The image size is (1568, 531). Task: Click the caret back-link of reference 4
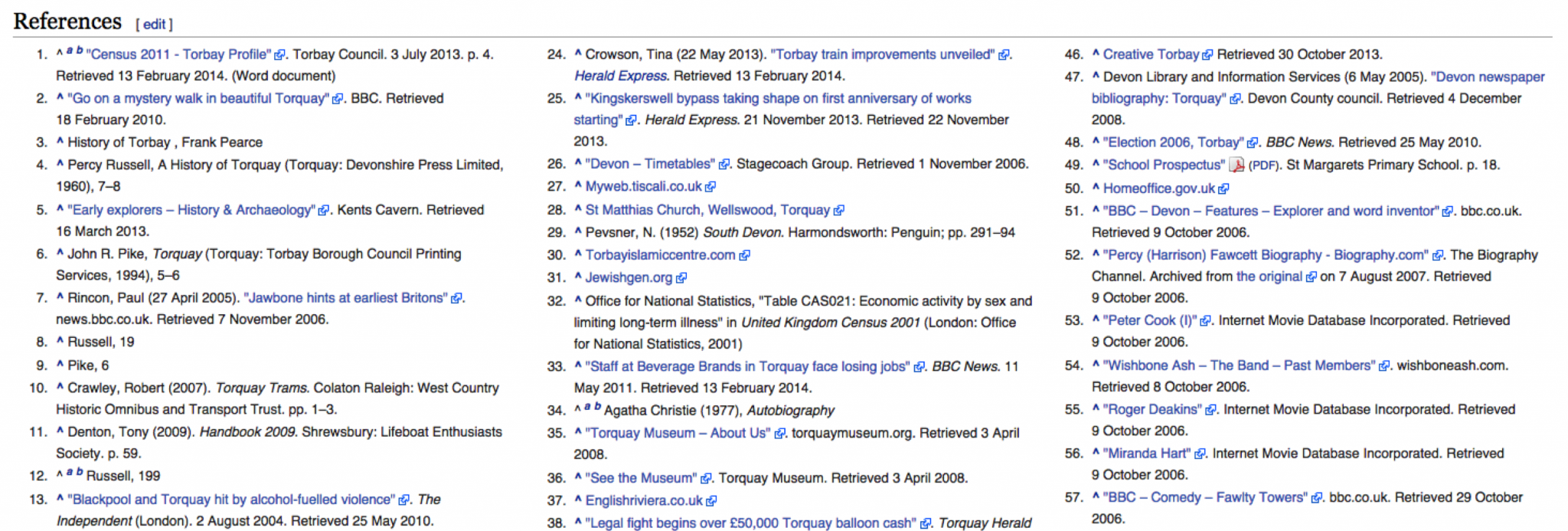(60, 163)
